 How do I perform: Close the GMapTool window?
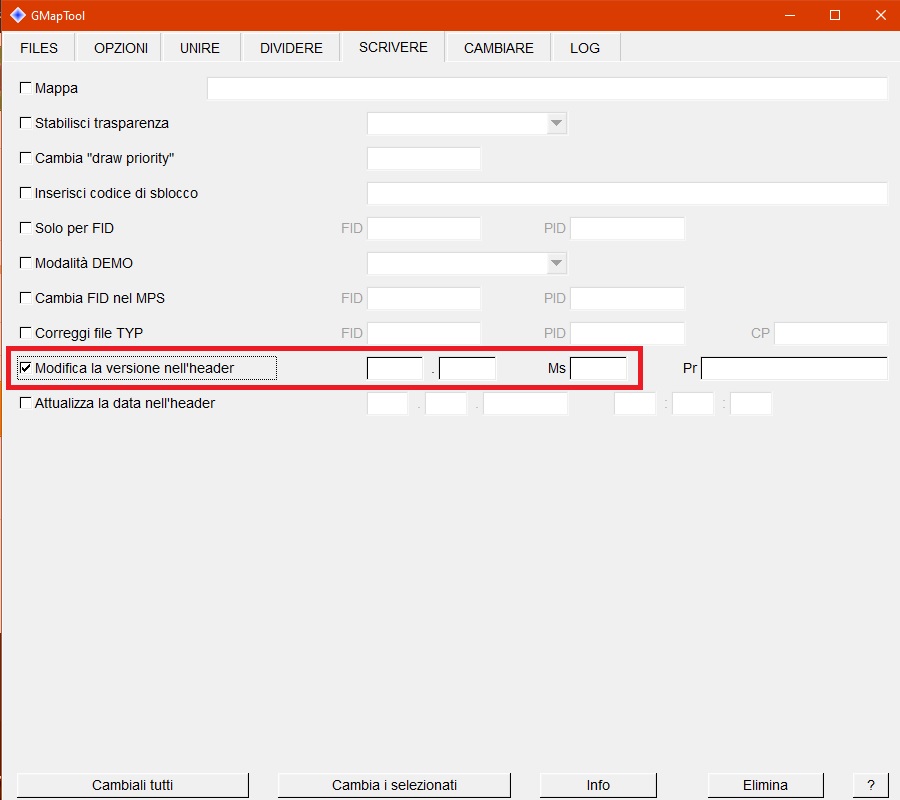[880, 15]
